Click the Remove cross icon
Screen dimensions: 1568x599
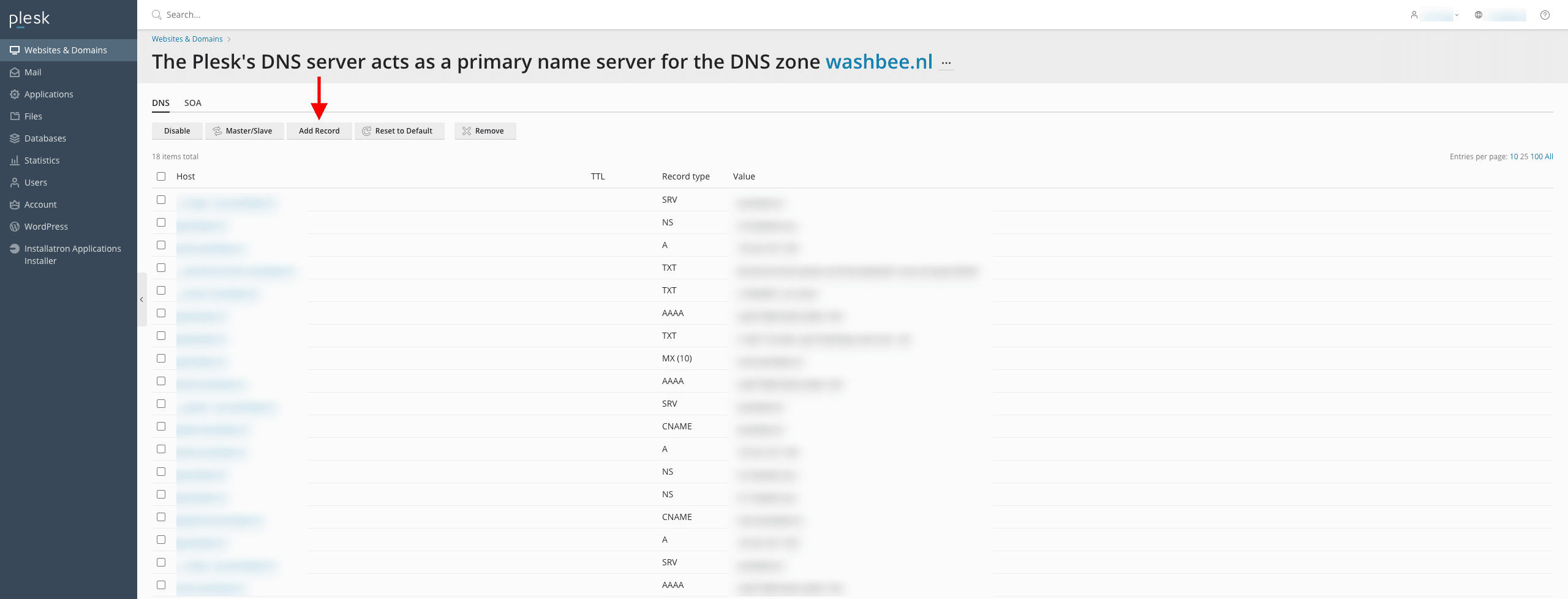tap(467, 131)
